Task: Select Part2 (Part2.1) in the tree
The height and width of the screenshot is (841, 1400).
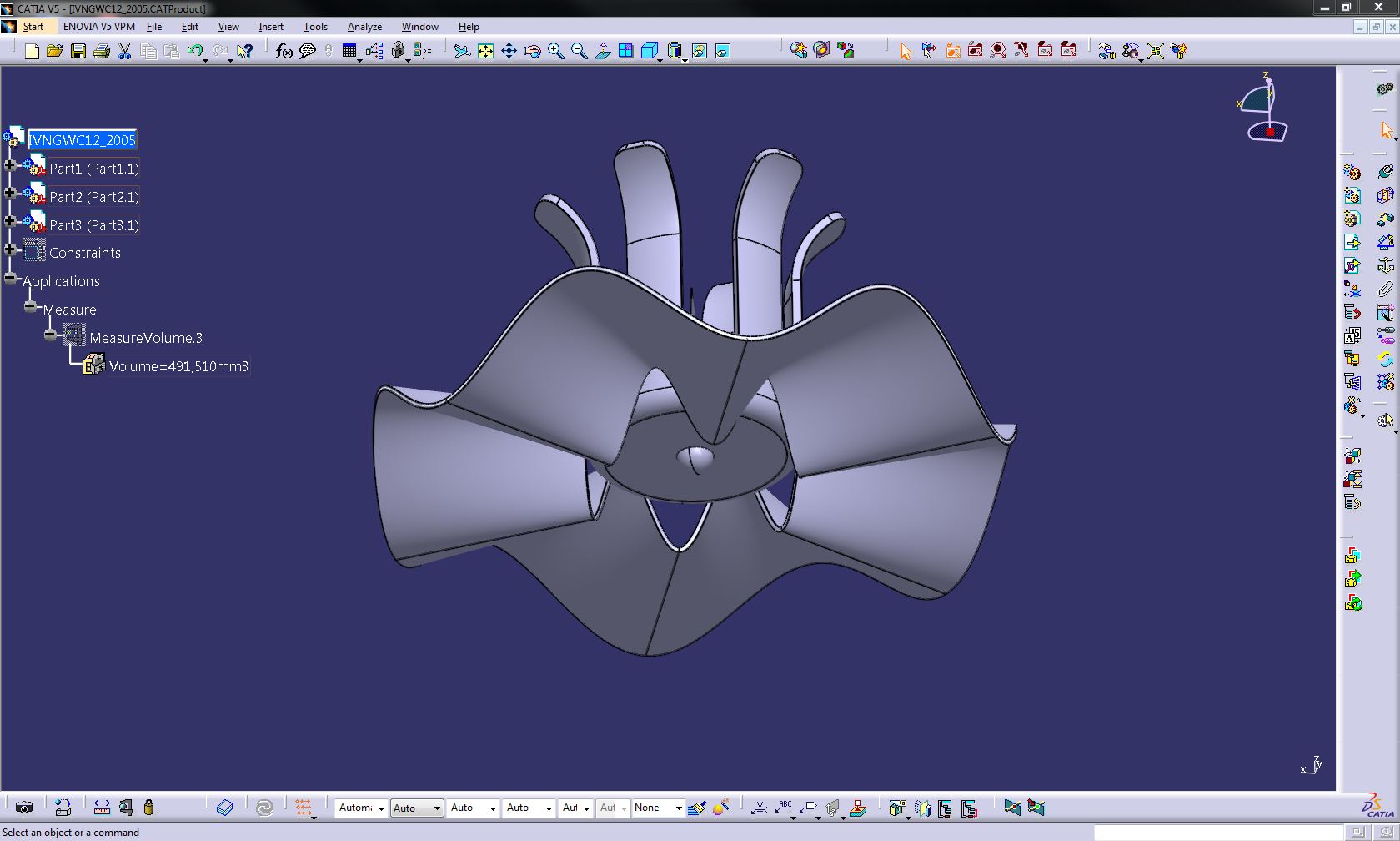Action: click(x=94, y=197)
